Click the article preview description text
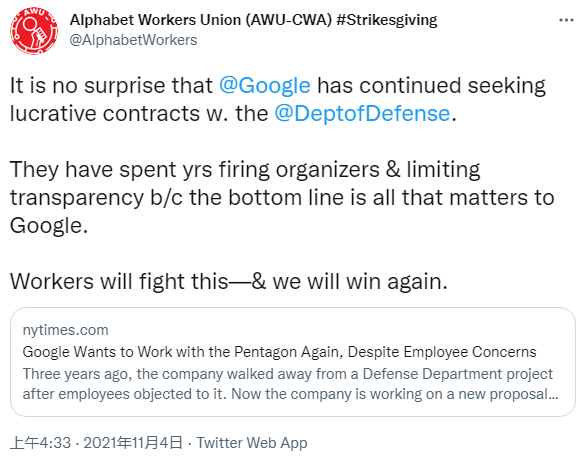 [290, 384]
